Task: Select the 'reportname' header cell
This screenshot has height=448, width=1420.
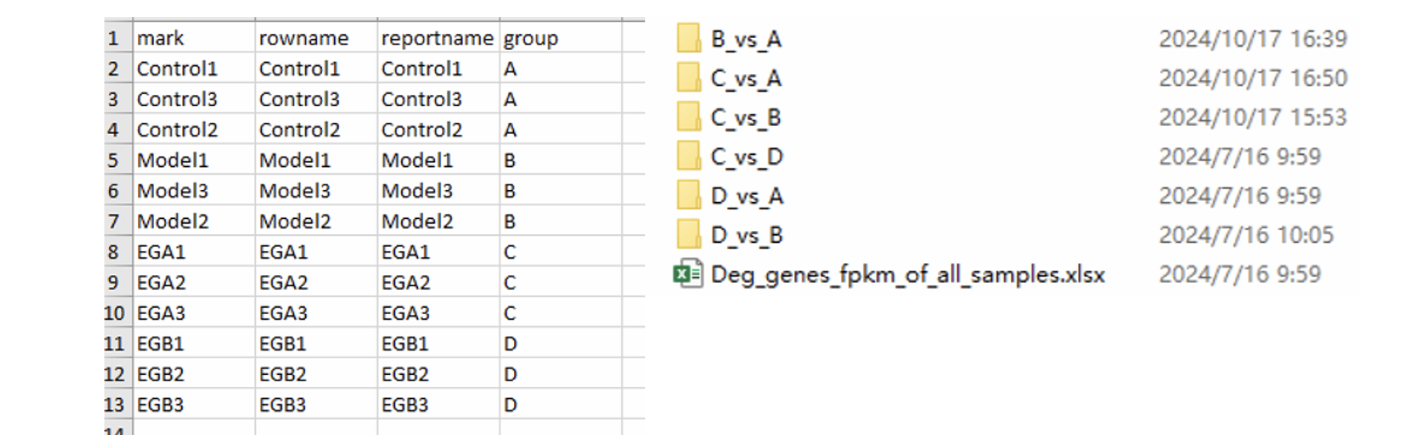Action: click(x=438, y=39)
